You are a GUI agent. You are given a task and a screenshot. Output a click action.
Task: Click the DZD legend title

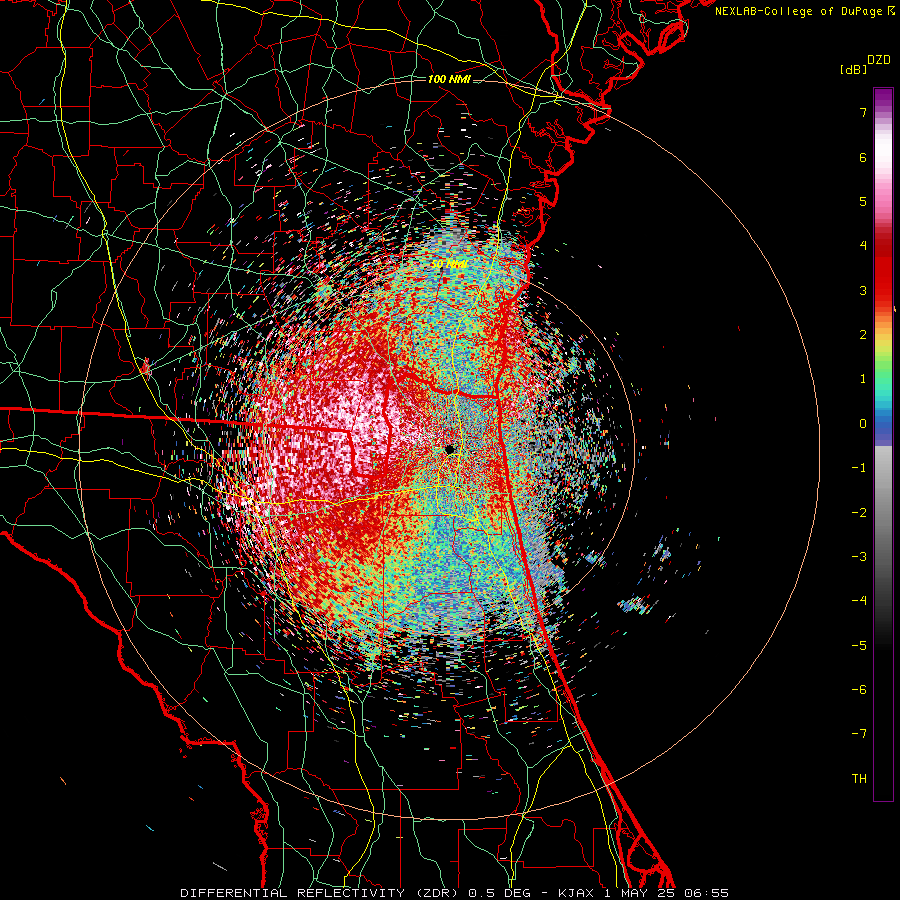tap(879, 60)
